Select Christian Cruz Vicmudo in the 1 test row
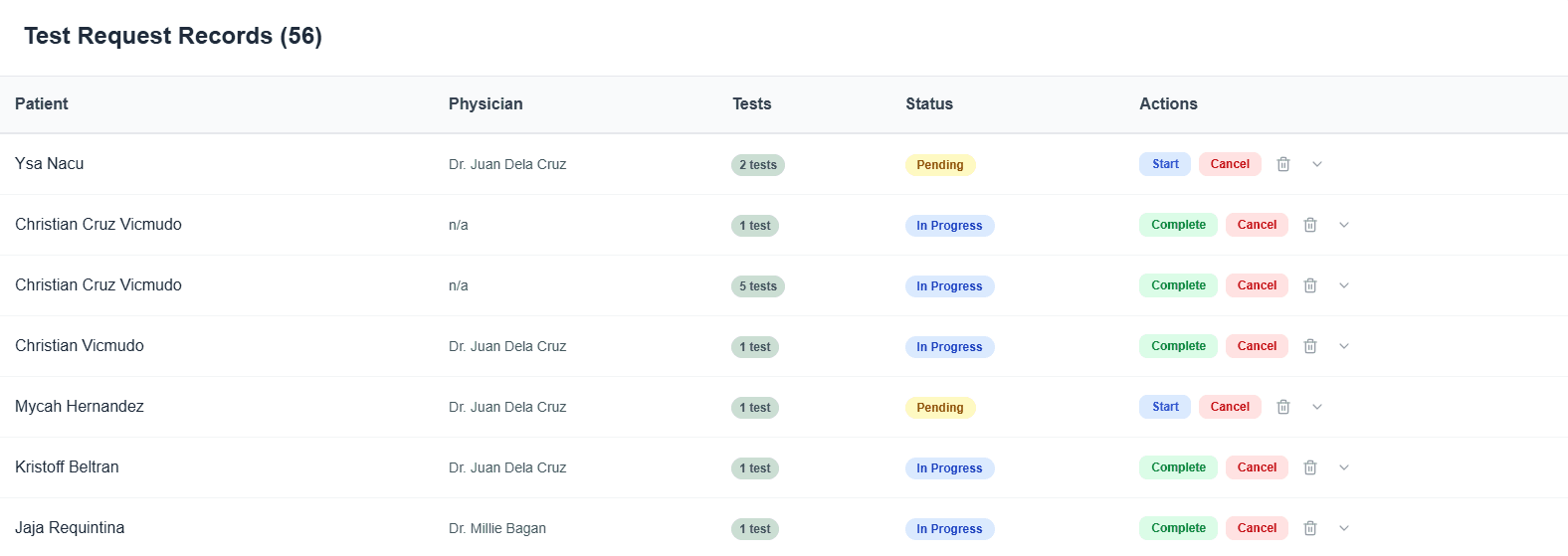 [98, 225]
